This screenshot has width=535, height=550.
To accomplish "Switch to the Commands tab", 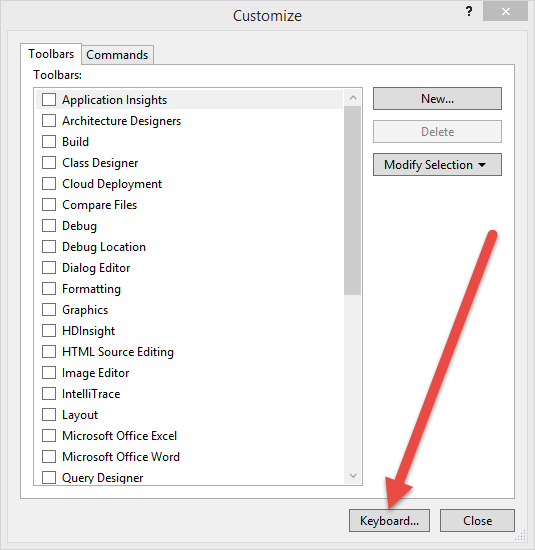I will [117, 55].
